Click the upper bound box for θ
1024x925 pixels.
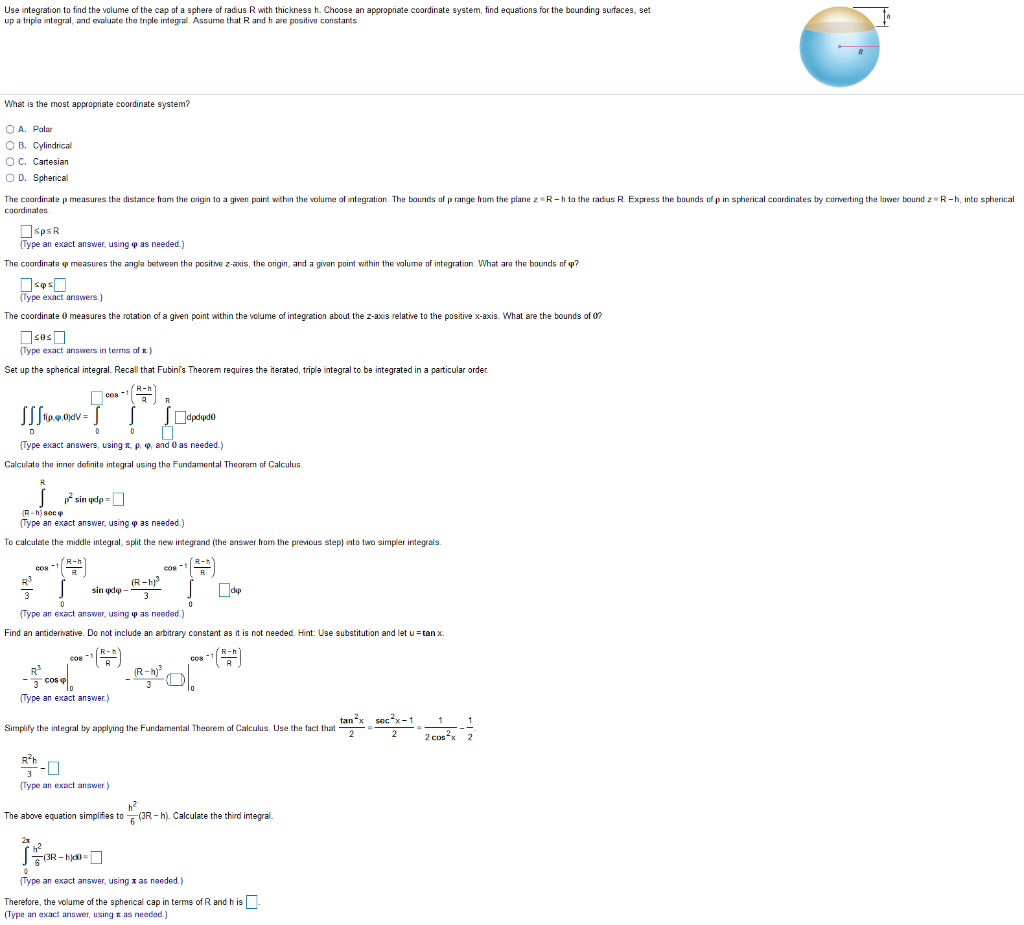point(59,338)
